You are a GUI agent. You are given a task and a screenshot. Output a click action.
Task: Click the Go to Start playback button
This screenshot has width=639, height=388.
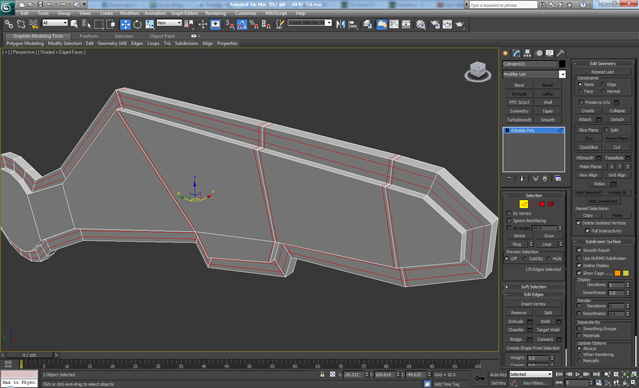click(559, 374)
